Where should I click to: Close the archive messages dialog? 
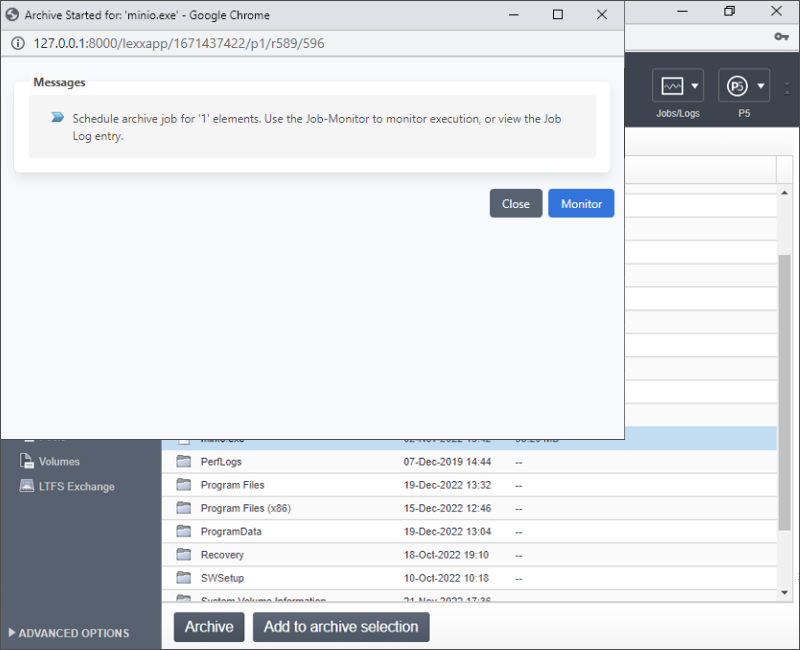516,204
